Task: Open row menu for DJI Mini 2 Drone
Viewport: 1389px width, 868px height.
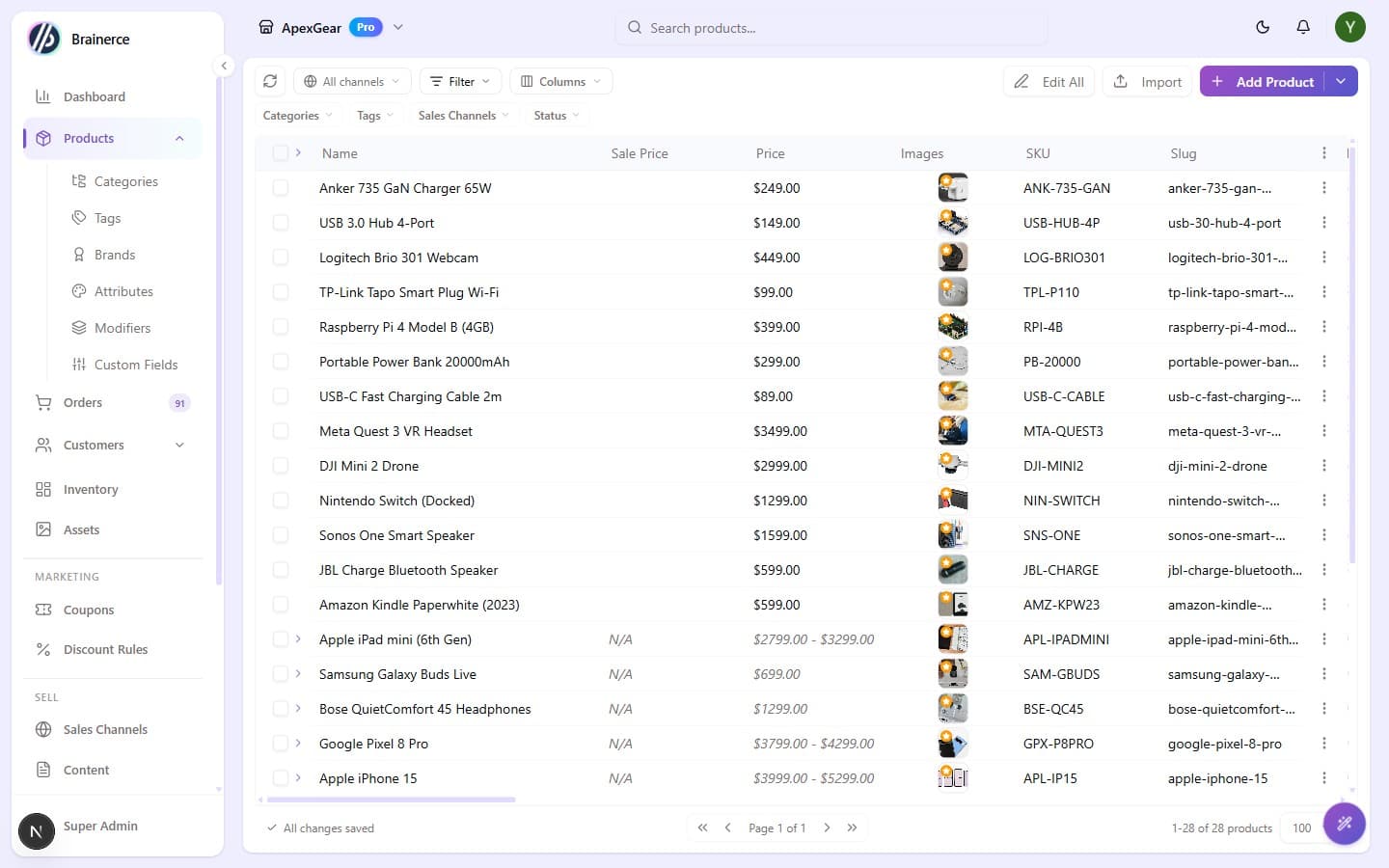Action: click(x=1324, y=466)
